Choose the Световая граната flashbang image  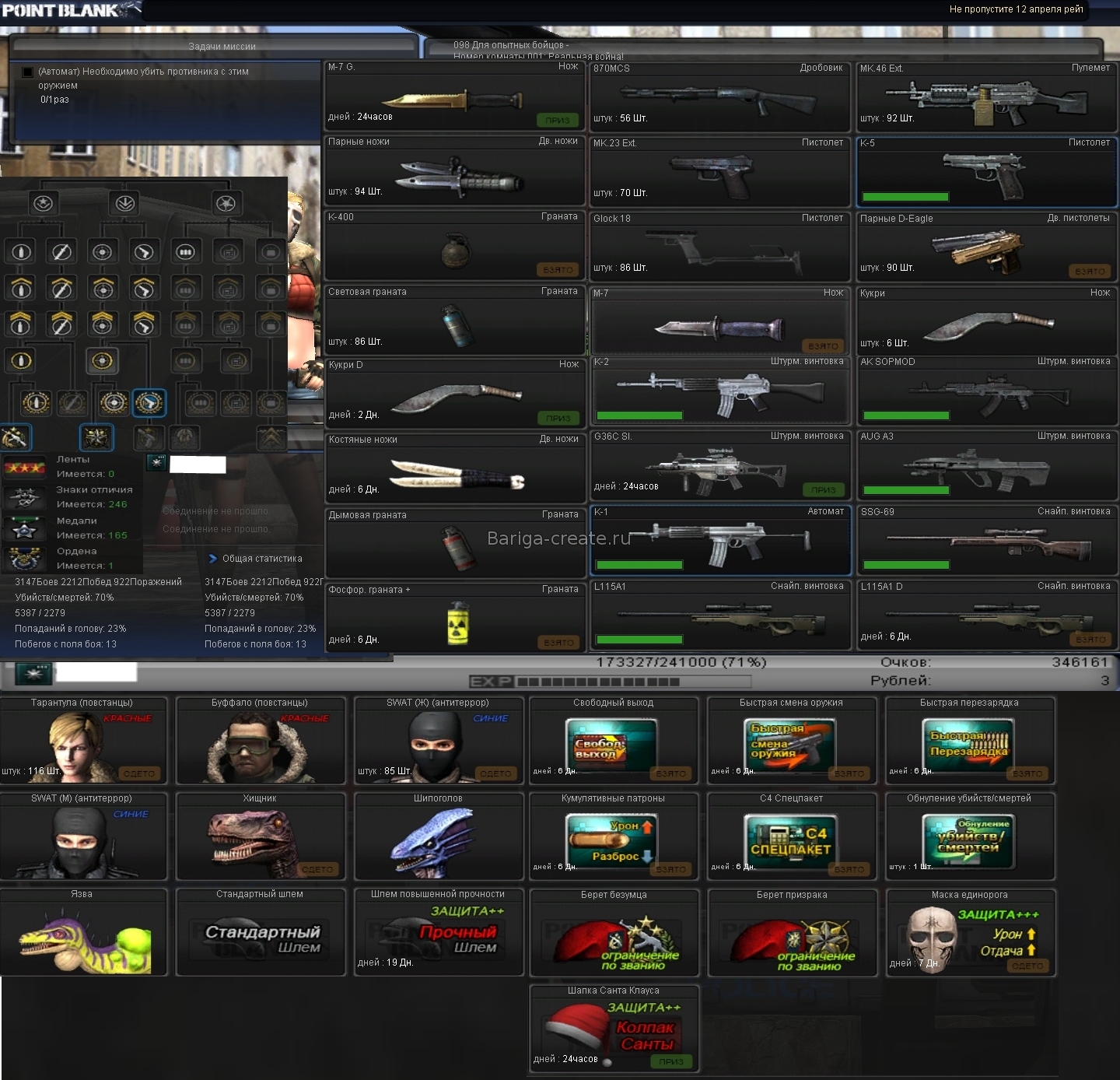[457, 325]
